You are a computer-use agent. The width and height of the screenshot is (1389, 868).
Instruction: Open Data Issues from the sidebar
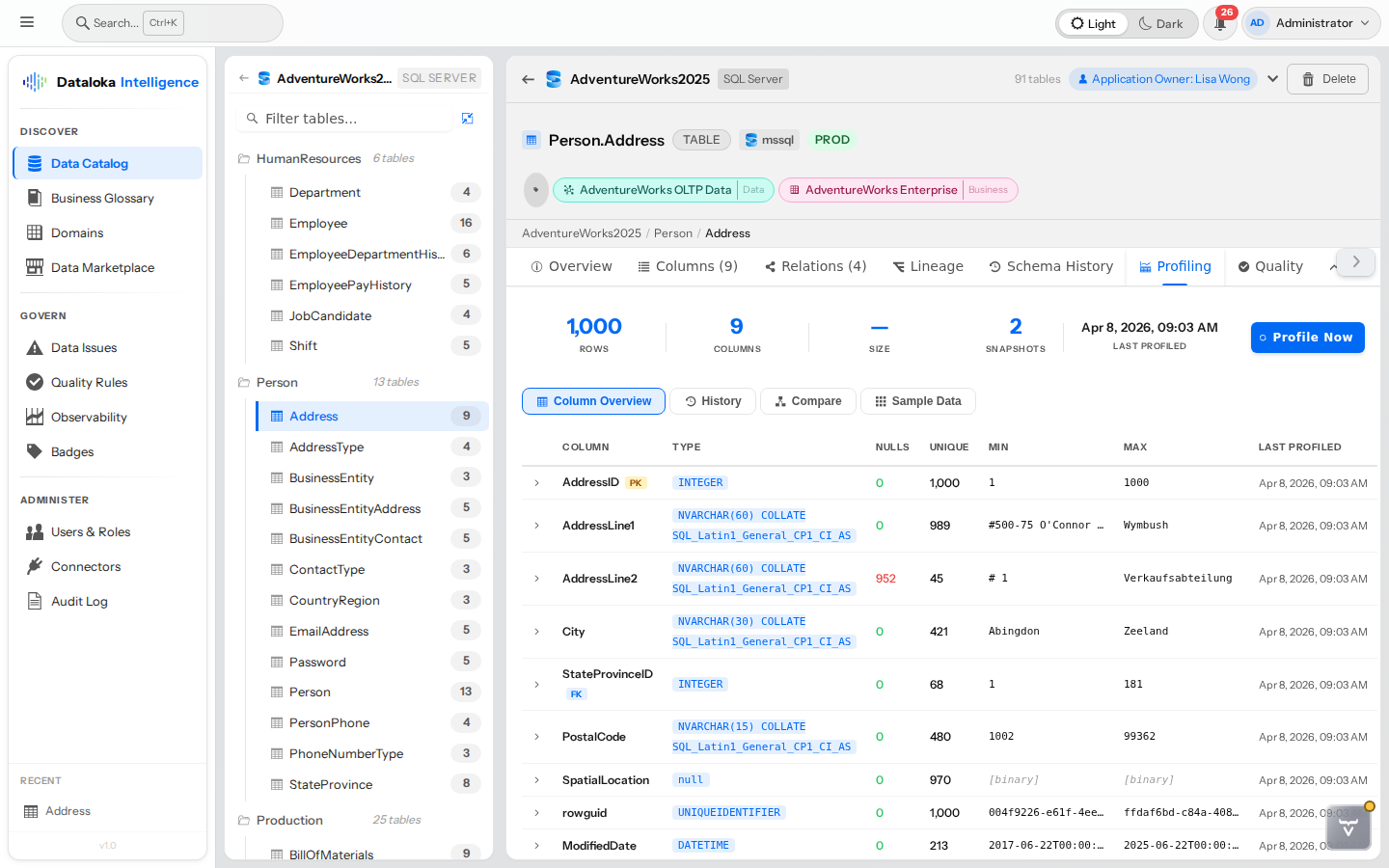[84, 348]
